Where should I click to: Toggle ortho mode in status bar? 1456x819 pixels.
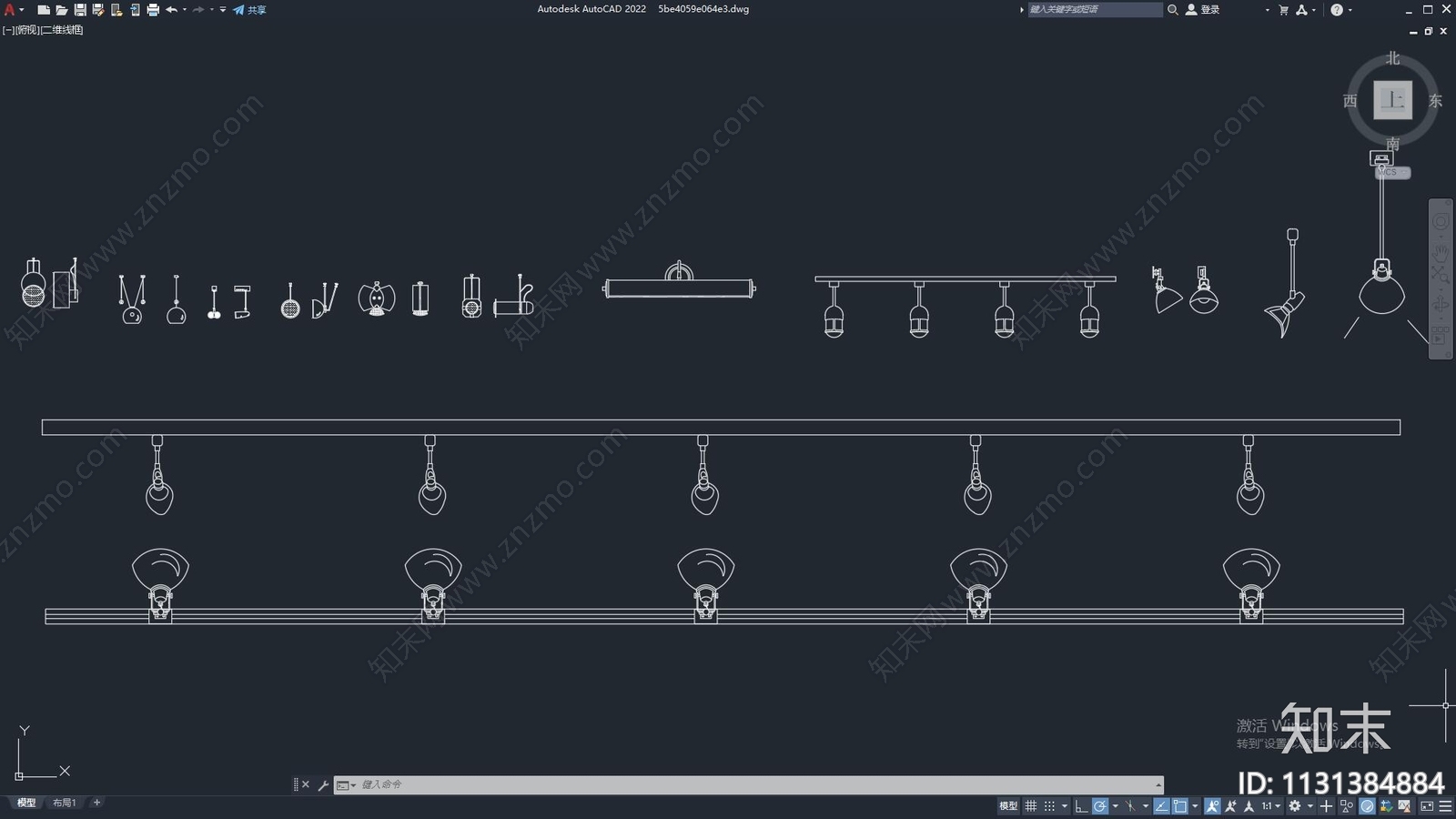[x=1081, y=806]
